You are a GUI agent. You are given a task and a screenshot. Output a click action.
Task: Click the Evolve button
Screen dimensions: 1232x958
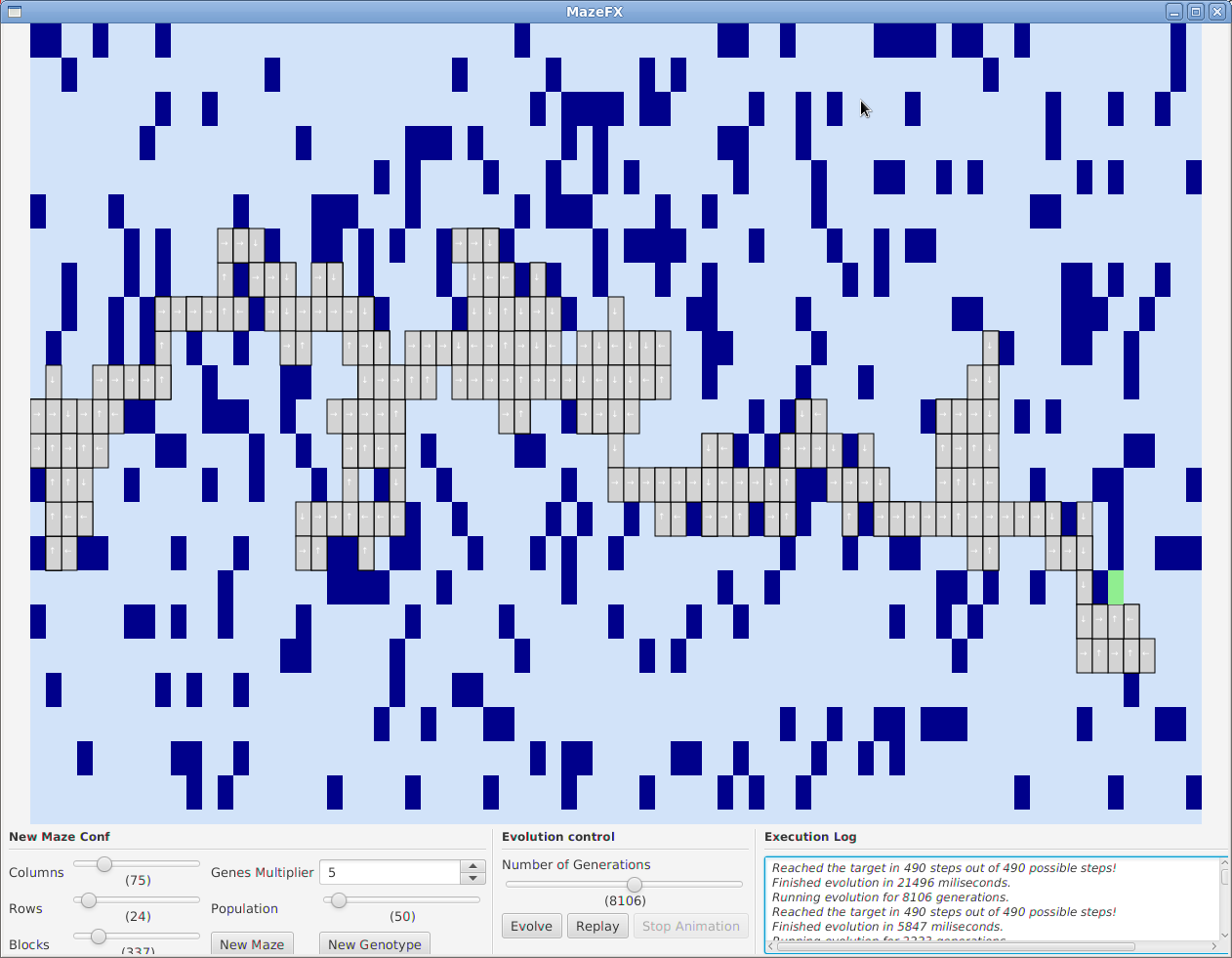click(x=531, y=926)
